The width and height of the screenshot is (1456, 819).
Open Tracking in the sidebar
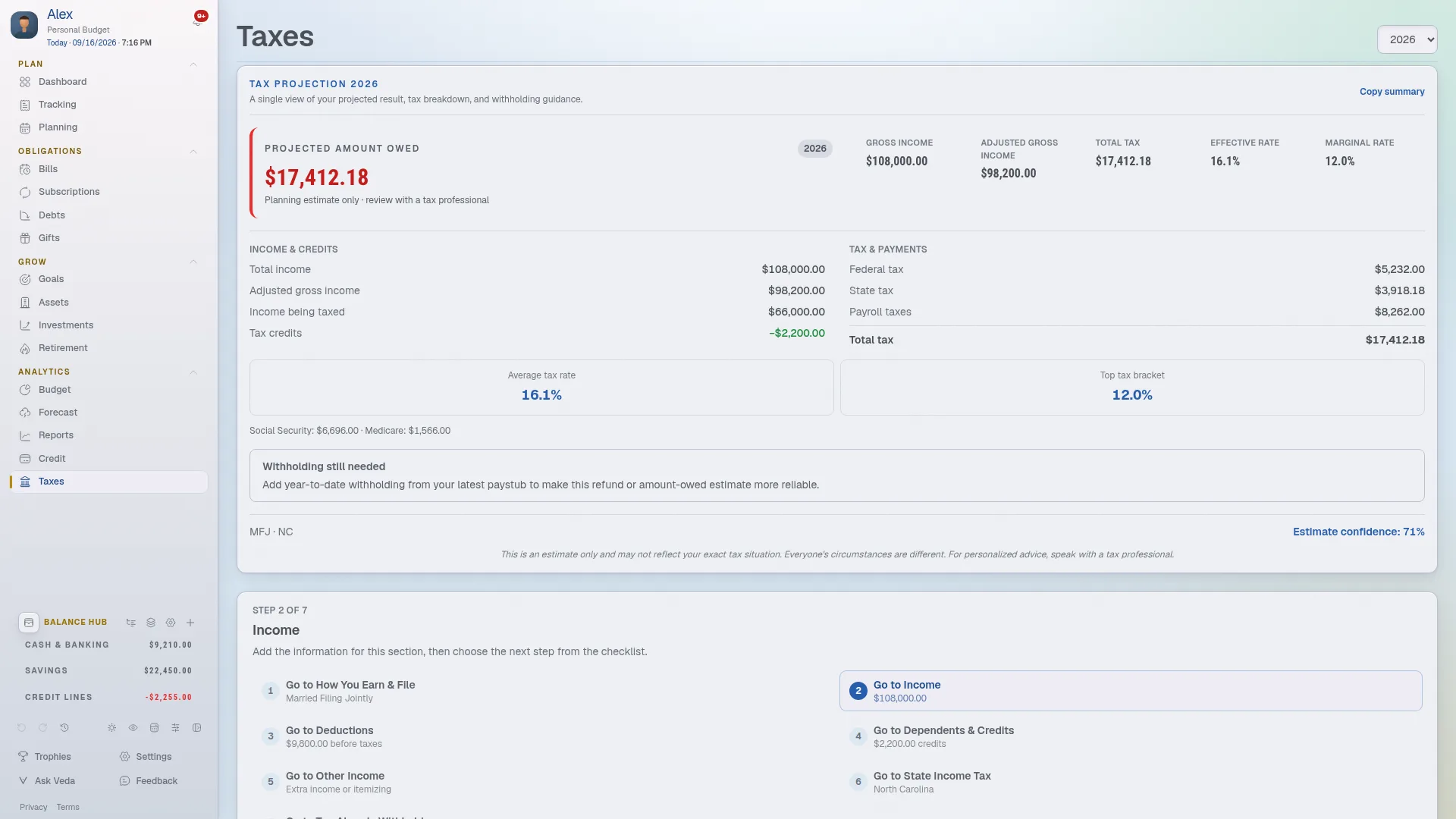[108, 105]
